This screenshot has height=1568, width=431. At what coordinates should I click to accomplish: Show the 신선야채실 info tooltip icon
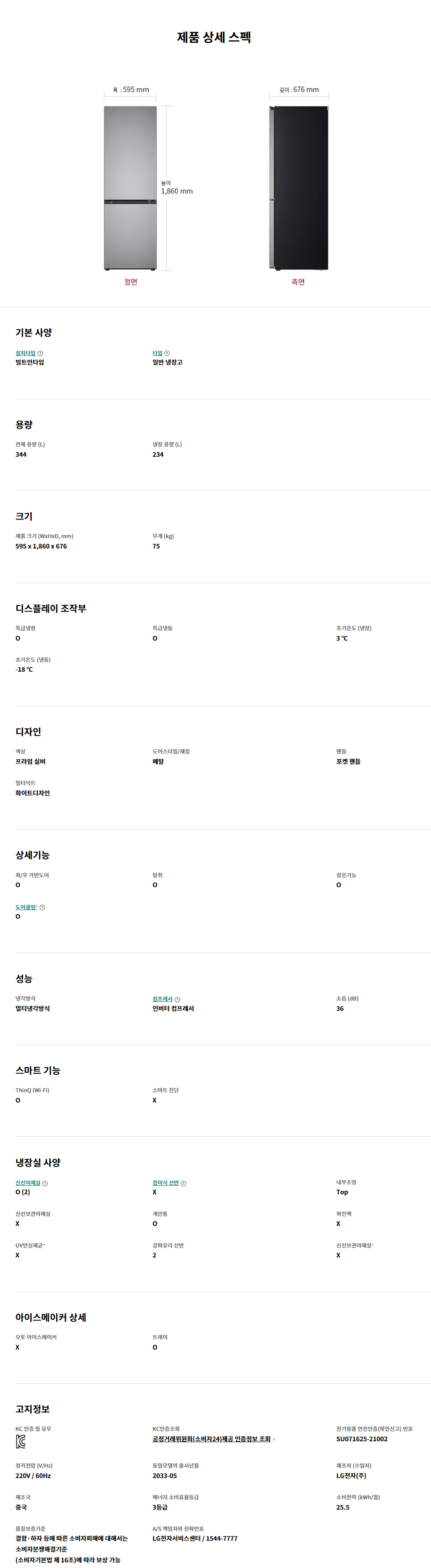click(45, 1183)
